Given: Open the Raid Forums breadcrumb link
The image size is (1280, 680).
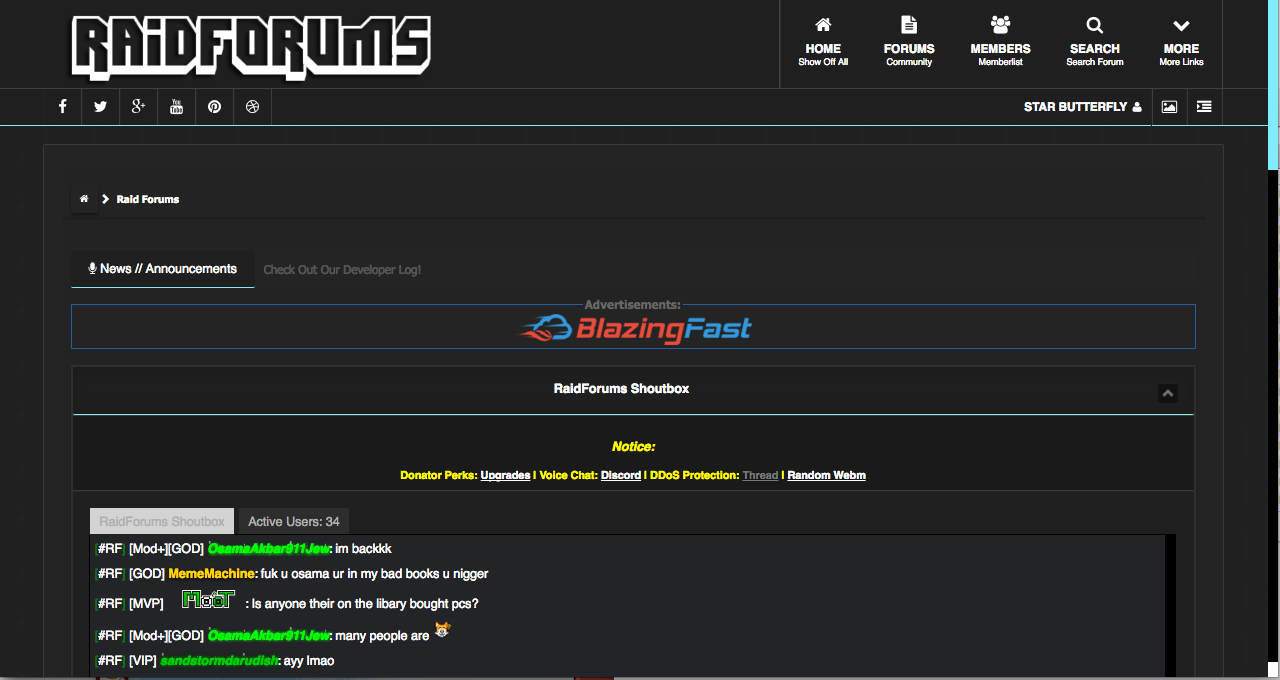Looking at the screenshot, I should coord(147,199).
